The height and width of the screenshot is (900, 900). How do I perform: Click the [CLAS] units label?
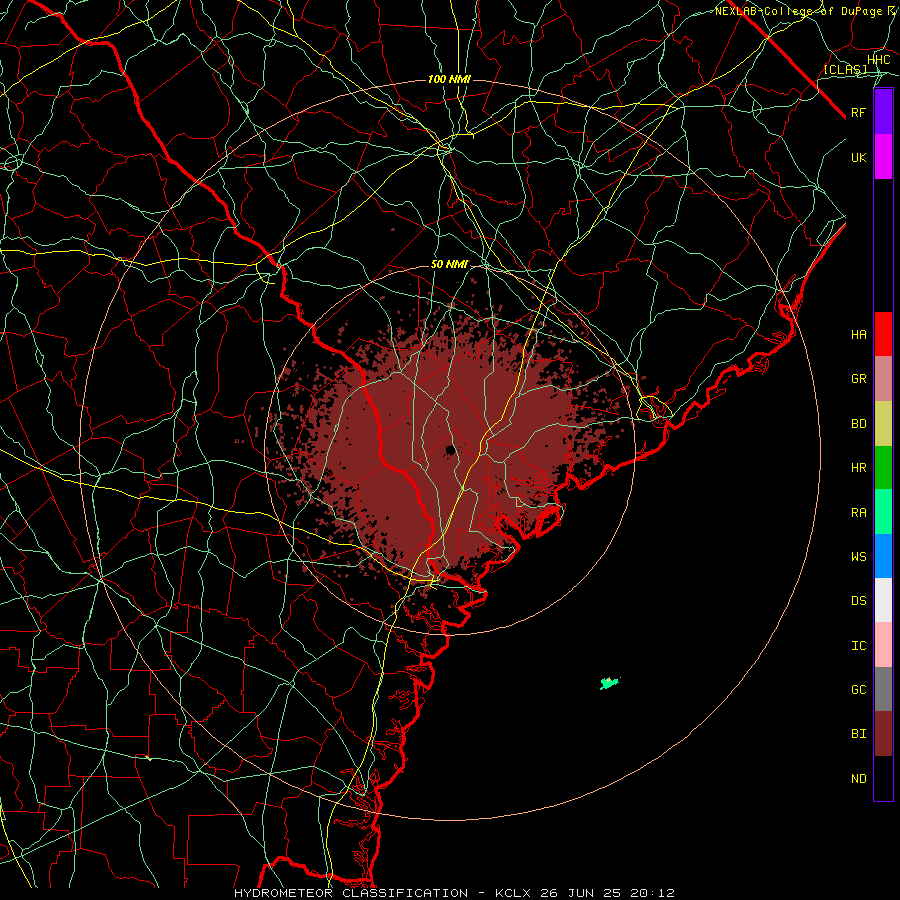pos(845,70)
